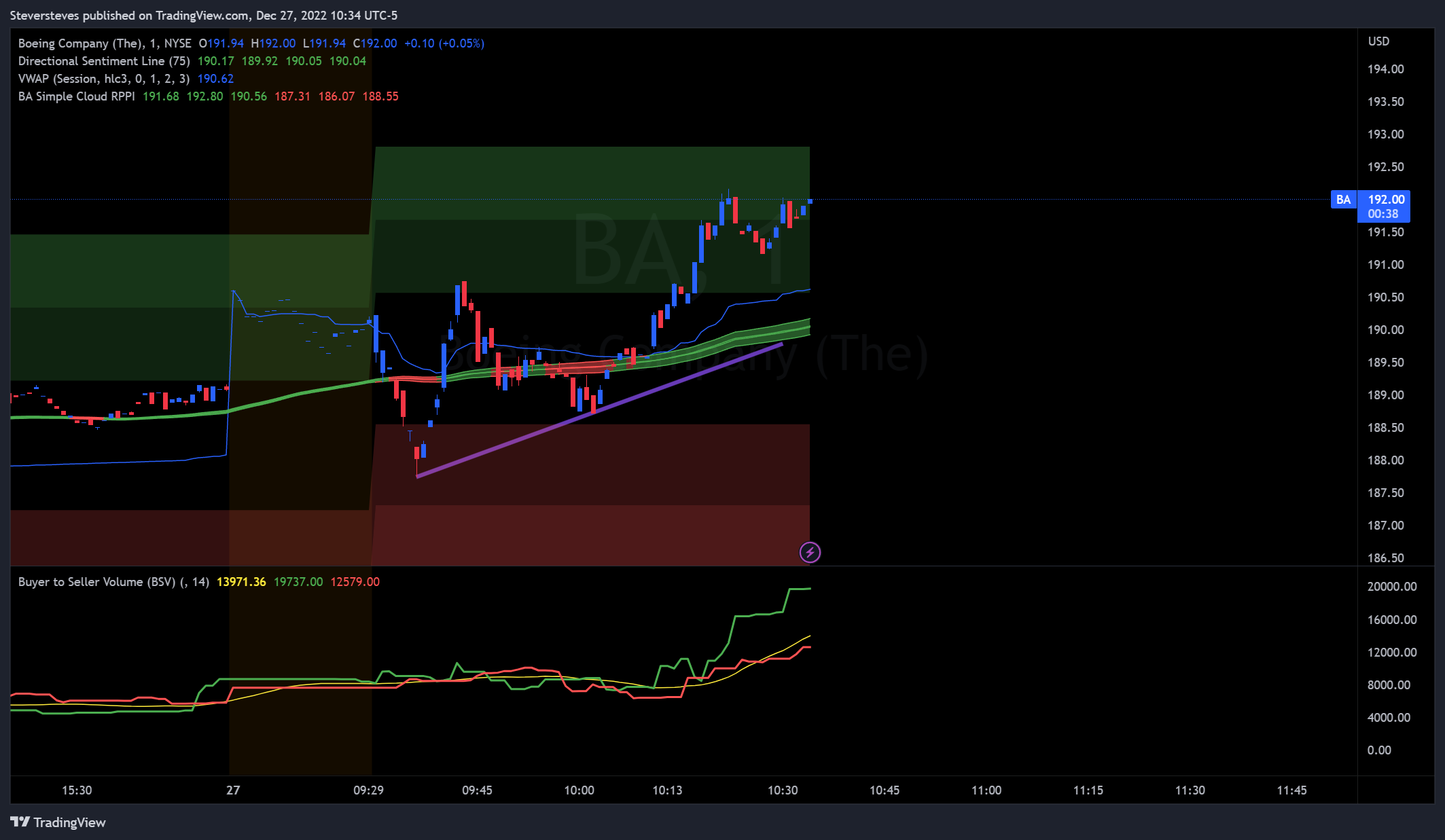Click the BSV green value 19737.00
This screenshot has width=1445, height=840.
coord(298,582)
